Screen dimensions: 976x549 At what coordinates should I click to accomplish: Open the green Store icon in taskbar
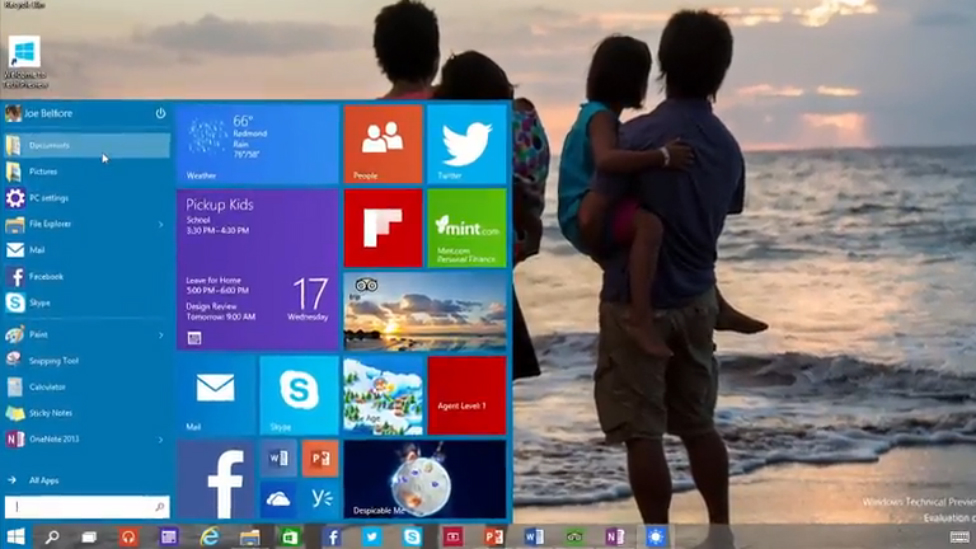290,537
